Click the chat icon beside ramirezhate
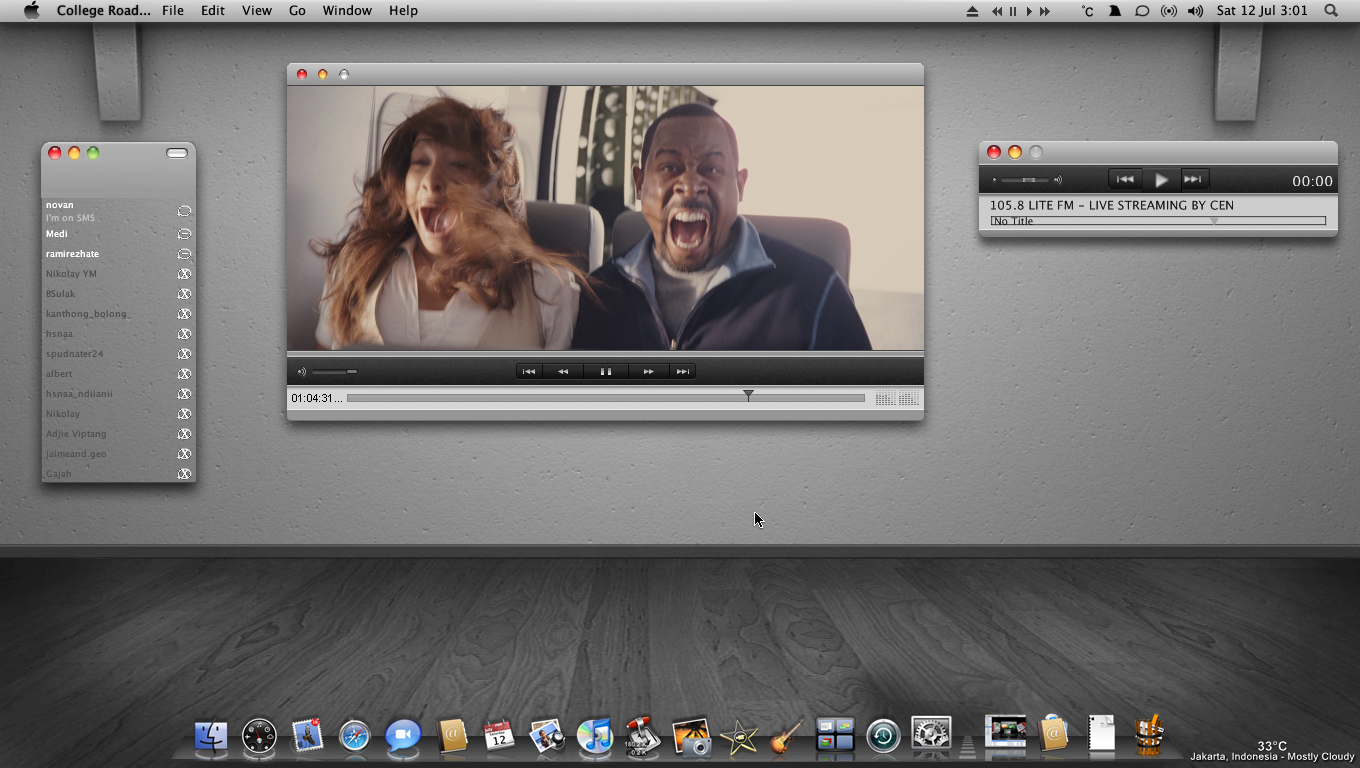The image size is (1360, 768). tap(184, 254)
